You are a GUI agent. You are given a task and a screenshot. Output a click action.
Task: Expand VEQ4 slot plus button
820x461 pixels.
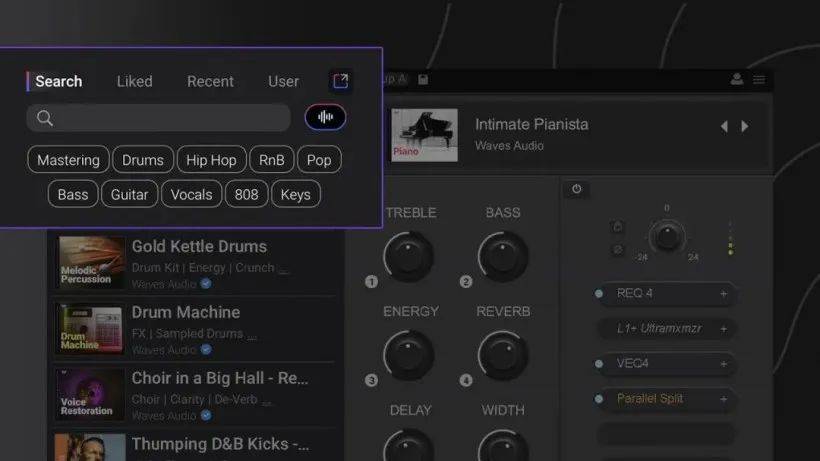click(724, 364)
